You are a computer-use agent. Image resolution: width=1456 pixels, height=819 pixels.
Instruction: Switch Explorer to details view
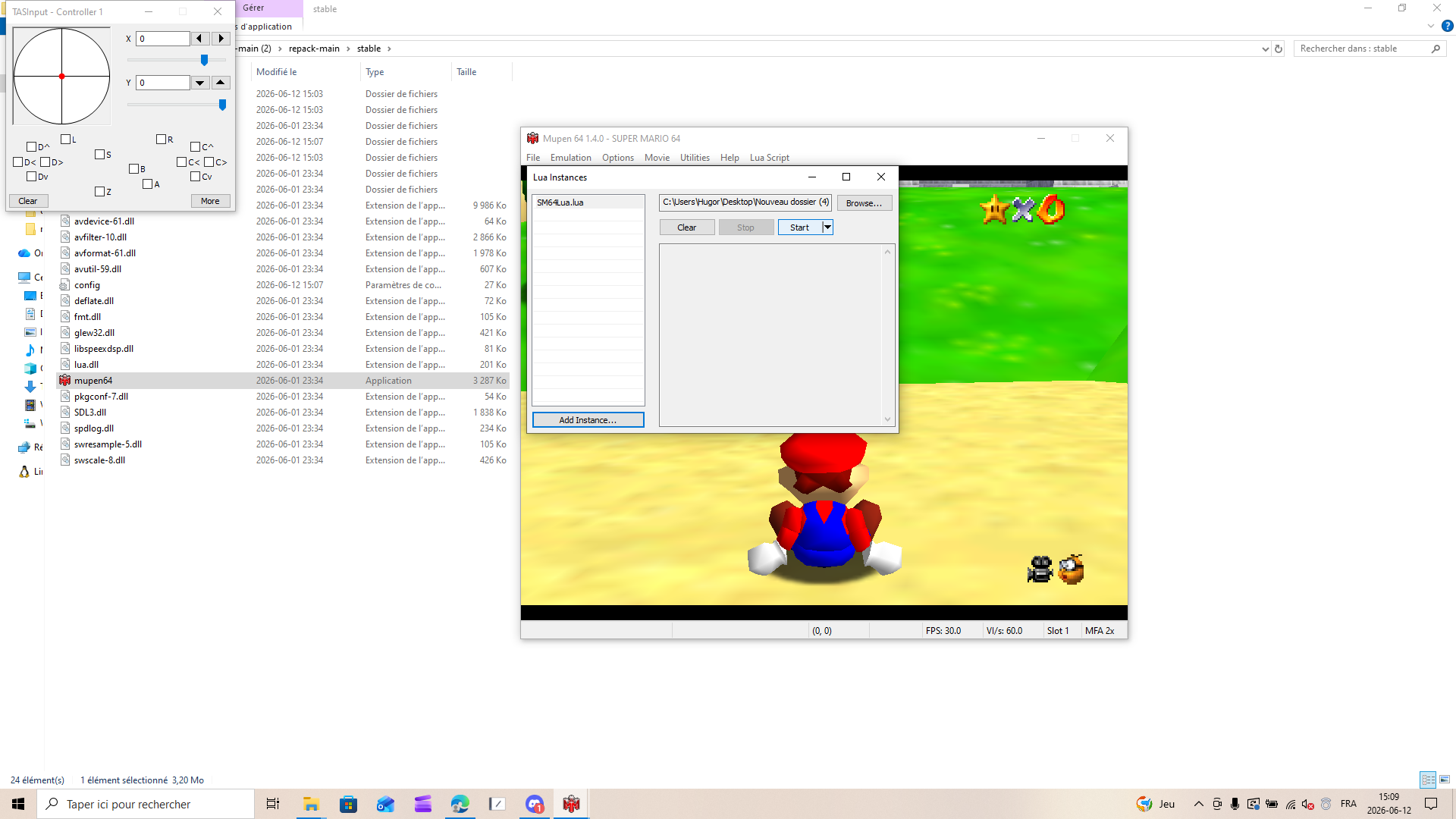click(x=1428, y=780)
